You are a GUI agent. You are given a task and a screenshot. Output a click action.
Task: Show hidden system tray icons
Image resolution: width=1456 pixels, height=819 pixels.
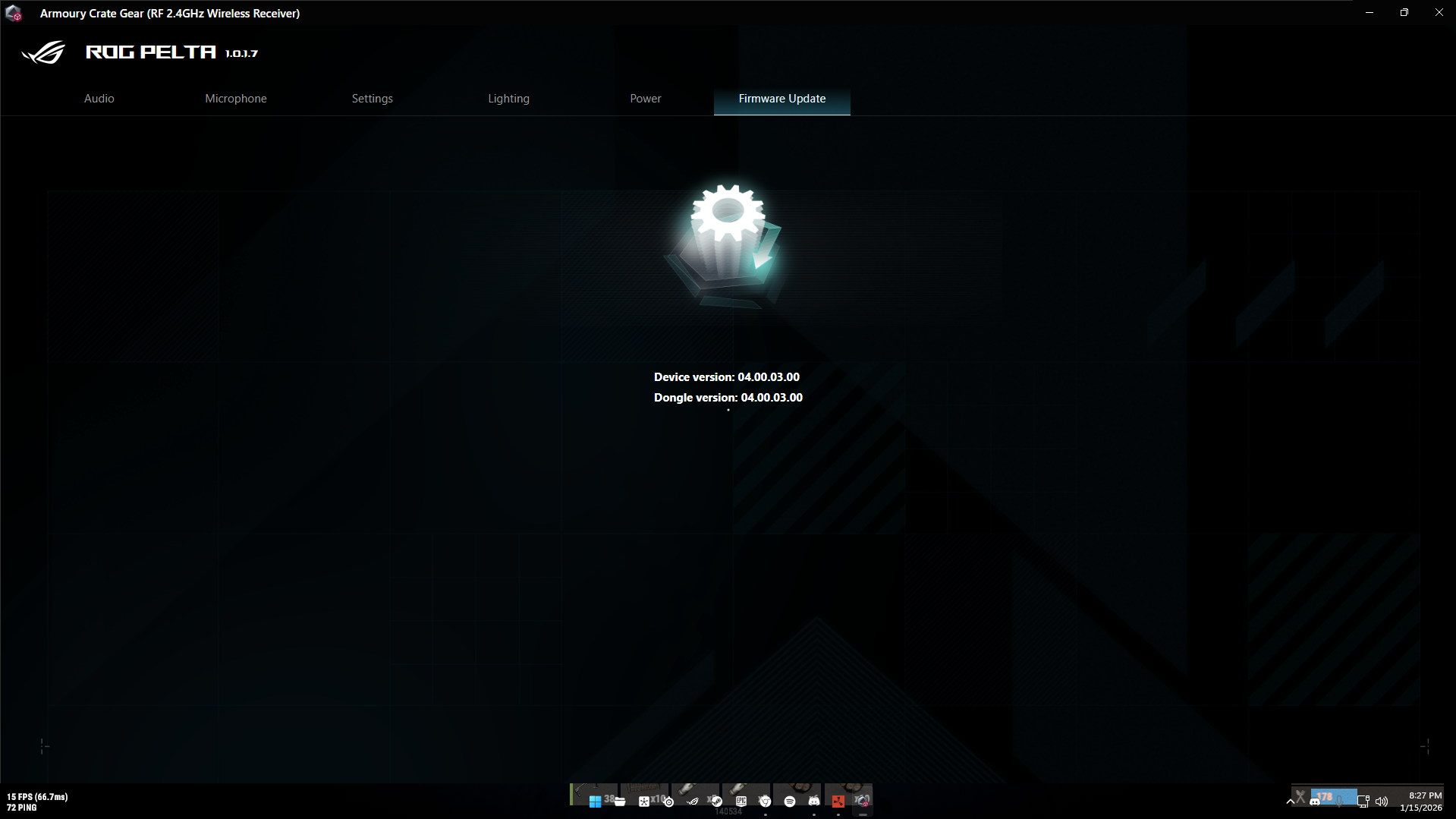coord(1290,802)
